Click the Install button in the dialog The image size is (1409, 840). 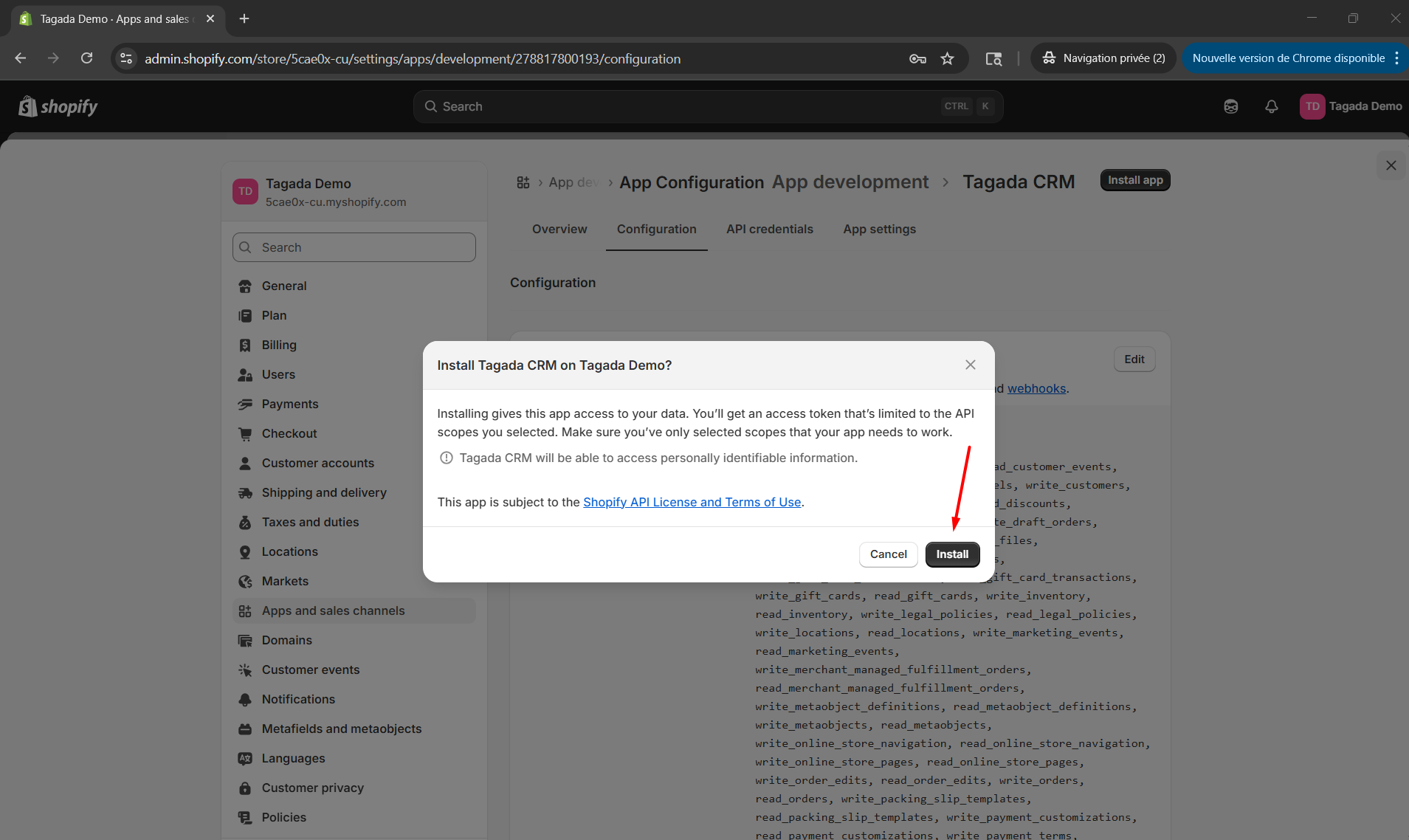click(x=952, y=554)
